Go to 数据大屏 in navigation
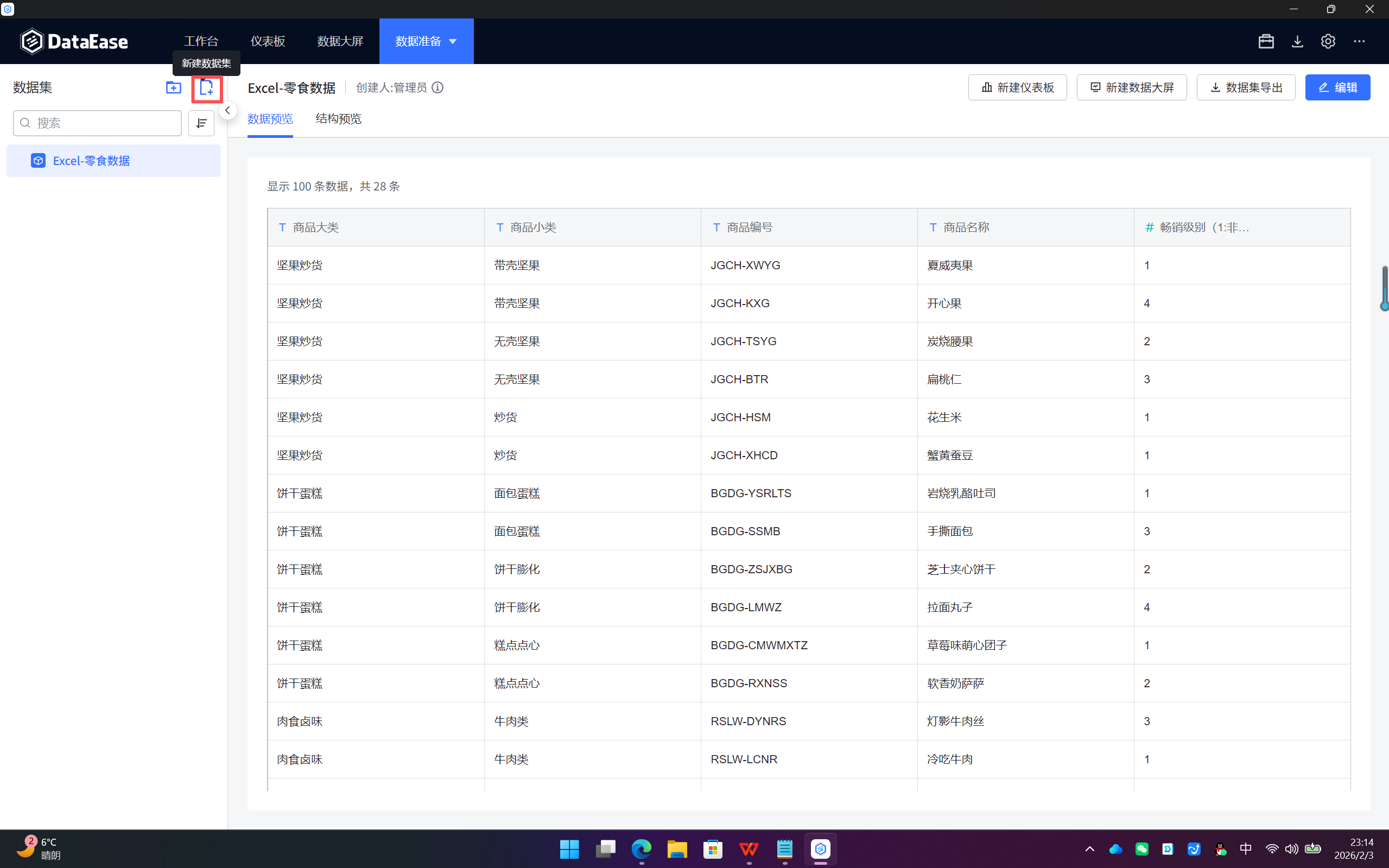 340,41
